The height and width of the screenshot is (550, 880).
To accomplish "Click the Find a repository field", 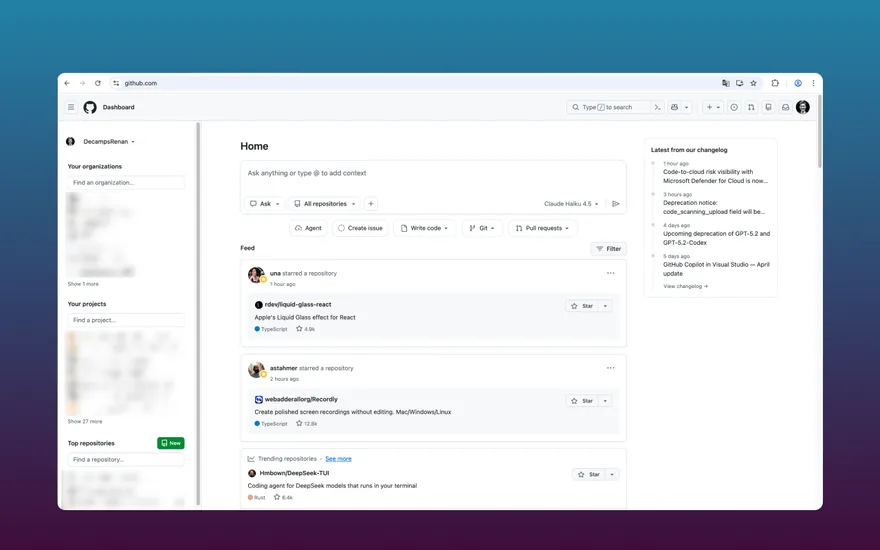I will [x=126, y=460].
